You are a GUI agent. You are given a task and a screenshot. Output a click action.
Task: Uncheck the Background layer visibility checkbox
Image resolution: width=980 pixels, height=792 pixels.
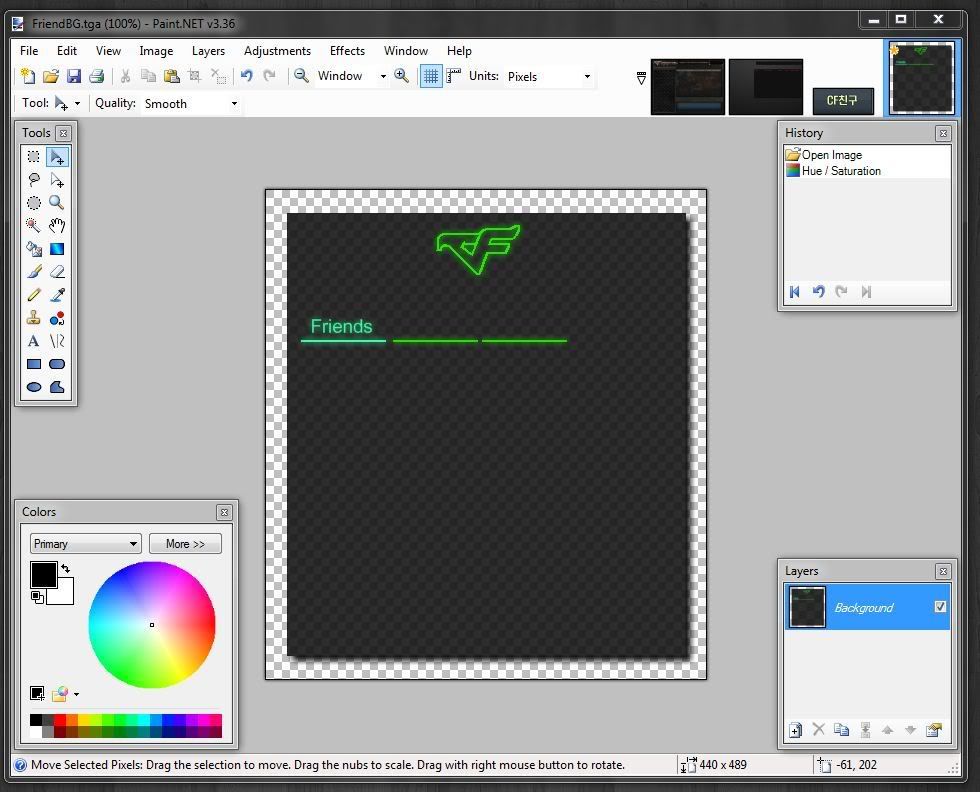(940, 607)
